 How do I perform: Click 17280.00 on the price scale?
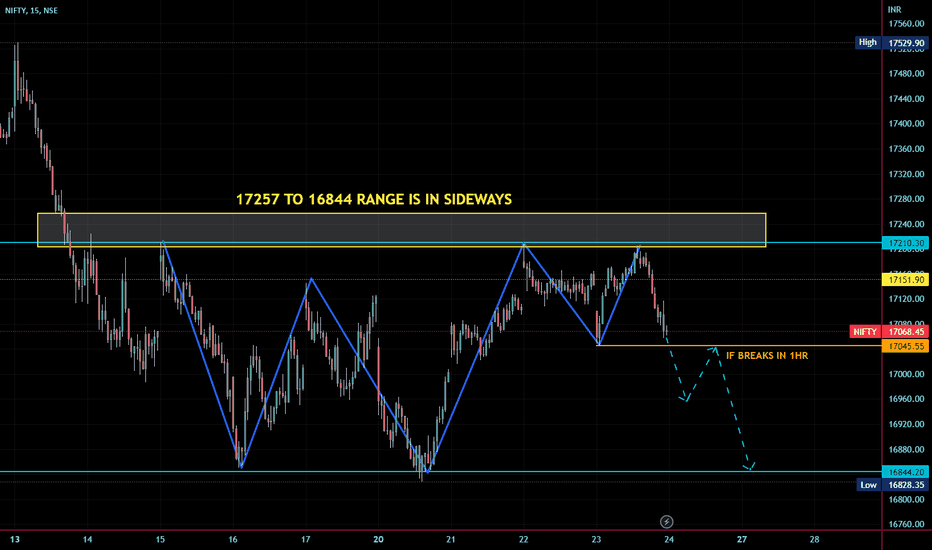click(906, 199)
